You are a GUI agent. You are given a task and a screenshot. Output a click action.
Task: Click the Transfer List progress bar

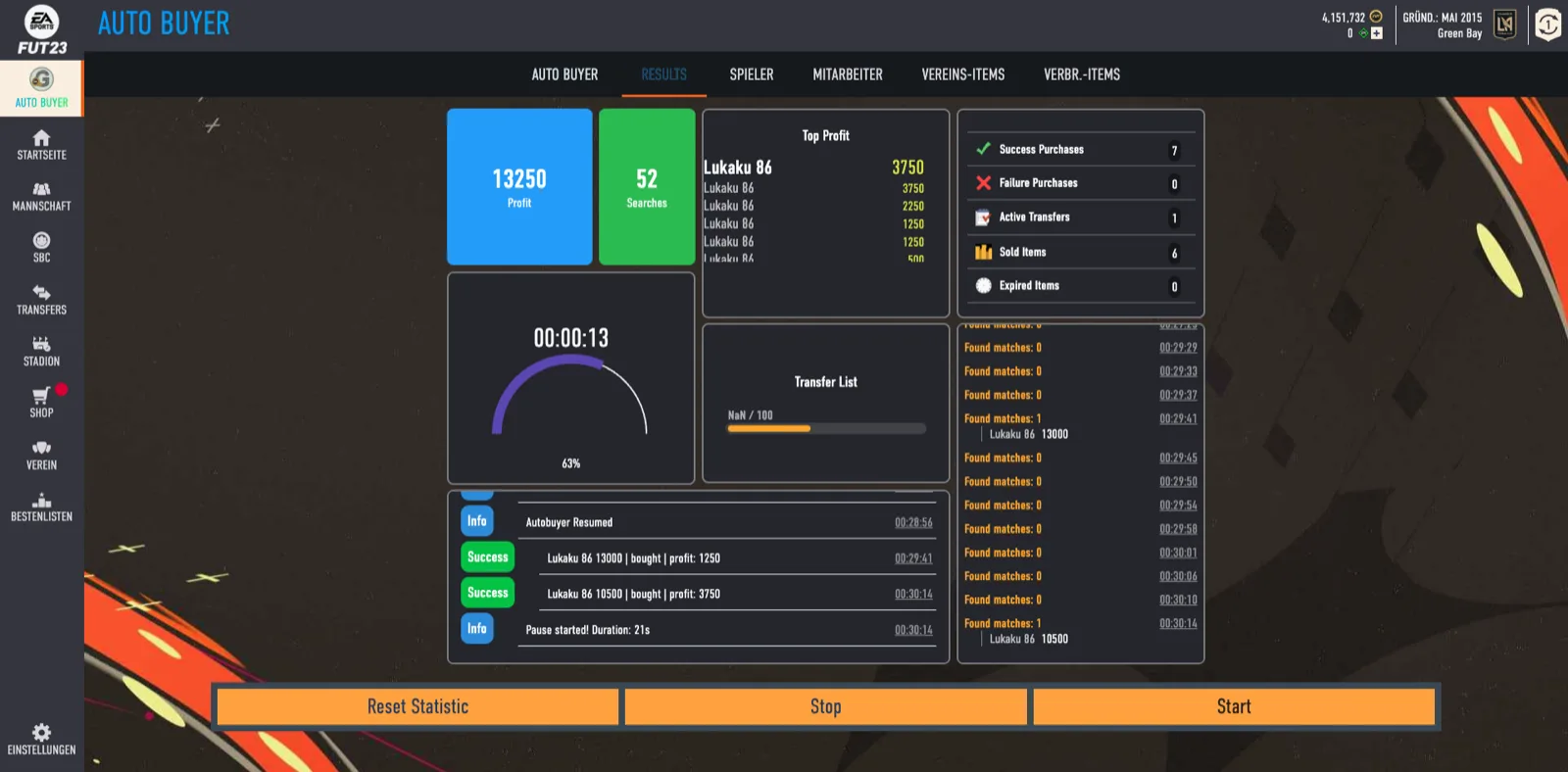tap(826, 428)
